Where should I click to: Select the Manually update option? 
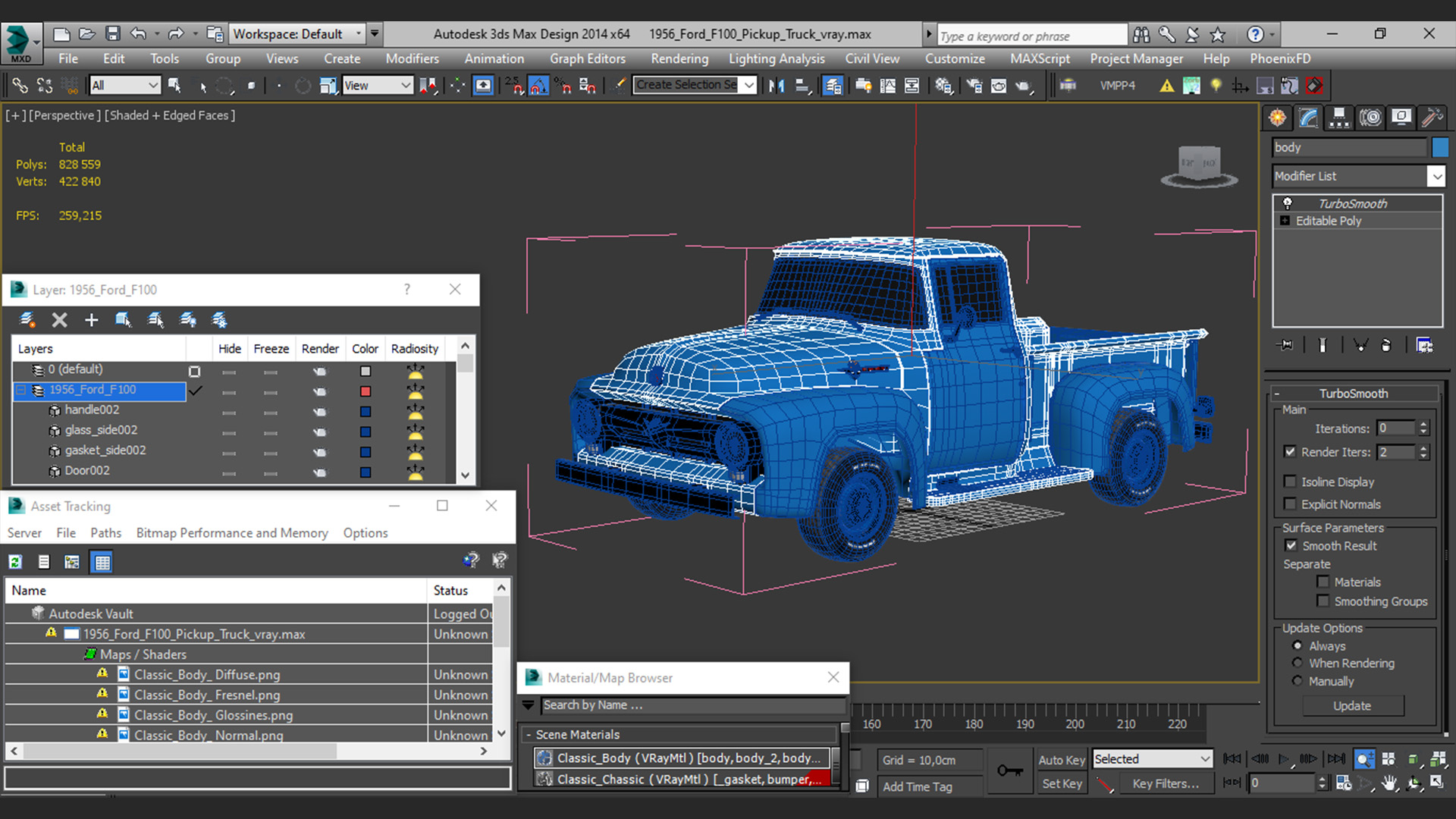pos(1298,681)
